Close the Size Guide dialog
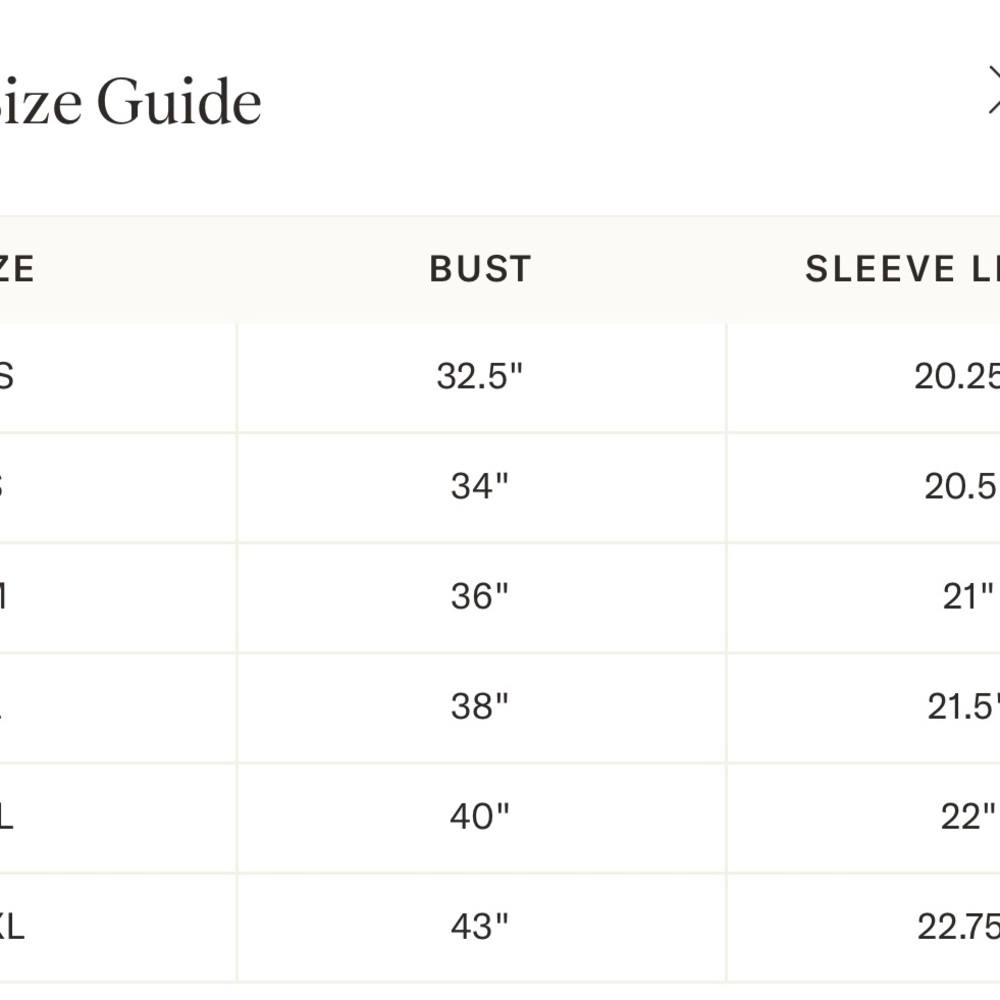Screen dimensions: 1000x1000 click(994, 90)
